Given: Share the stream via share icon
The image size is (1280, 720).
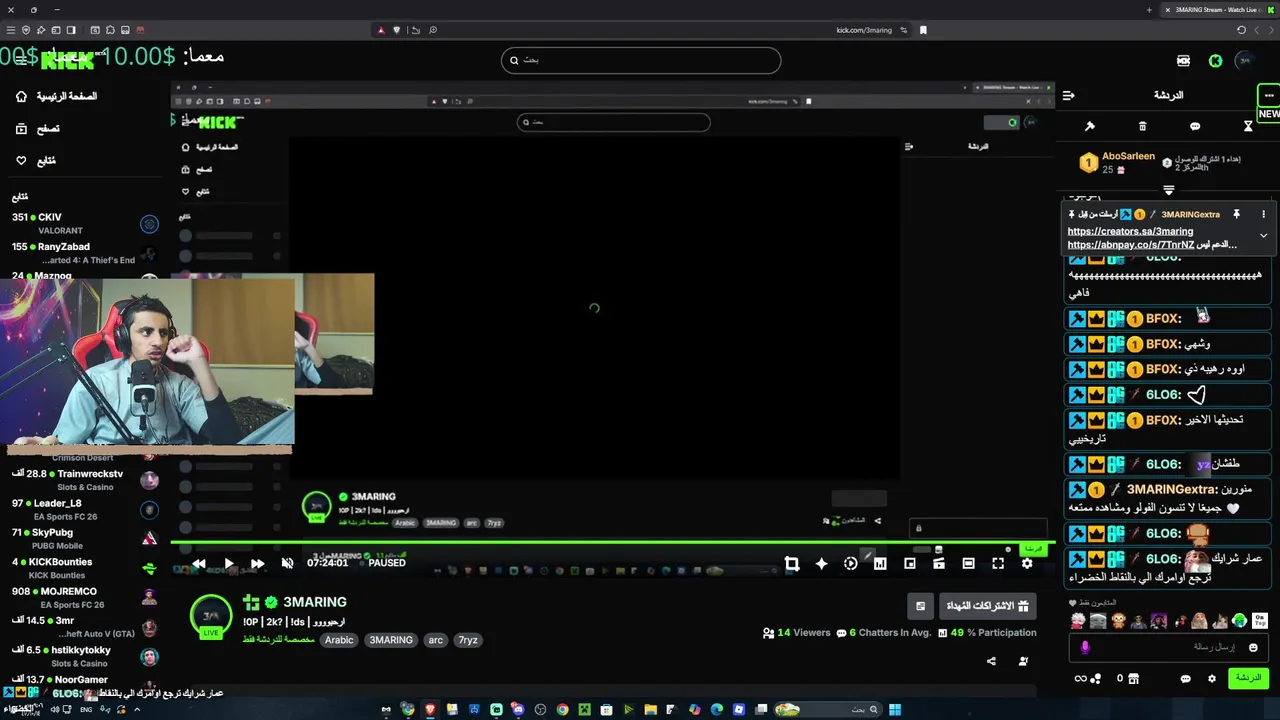Looking at the screenshot, I should 991,661.
